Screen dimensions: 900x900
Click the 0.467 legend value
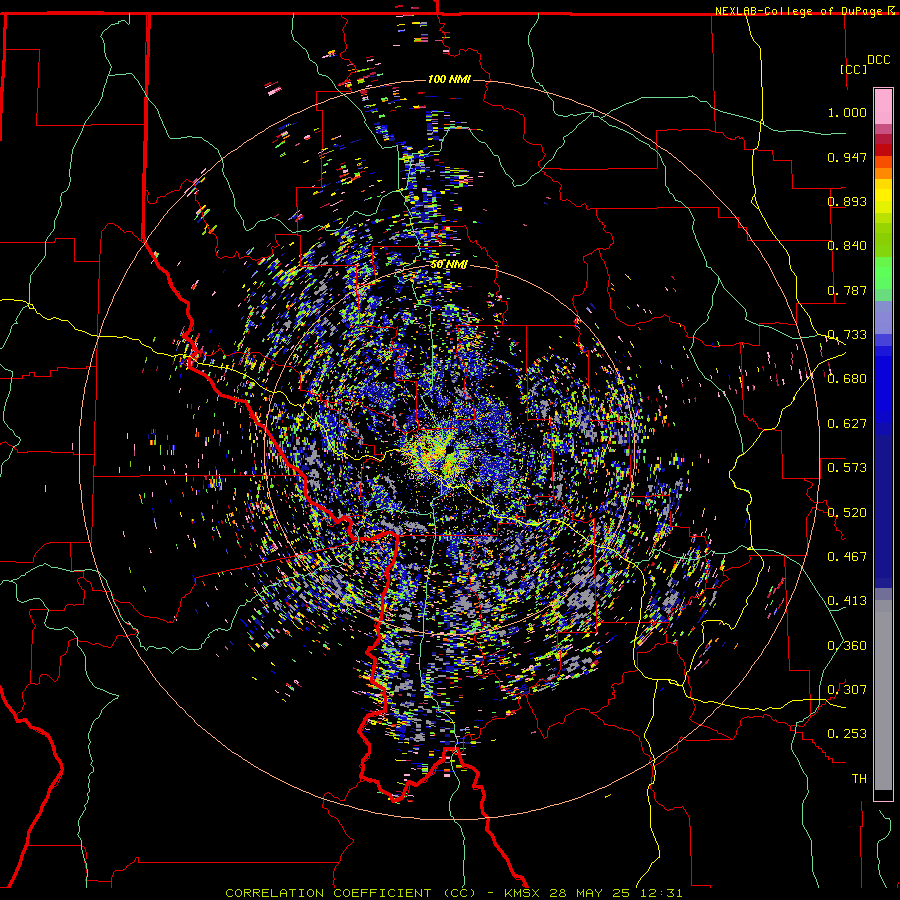click(x=847, y=557)
